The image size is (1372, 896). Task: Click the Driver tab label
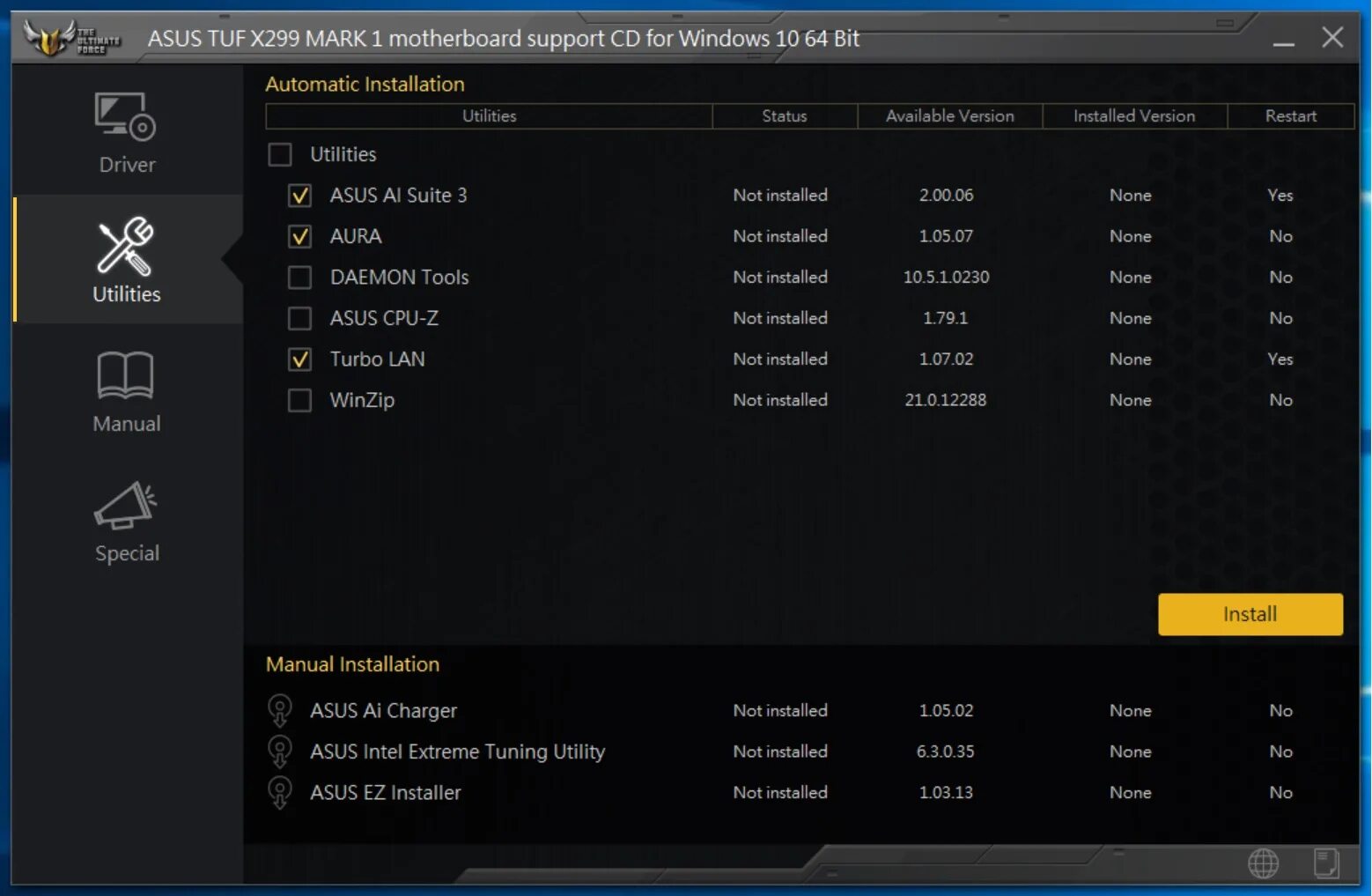[127, 165]
